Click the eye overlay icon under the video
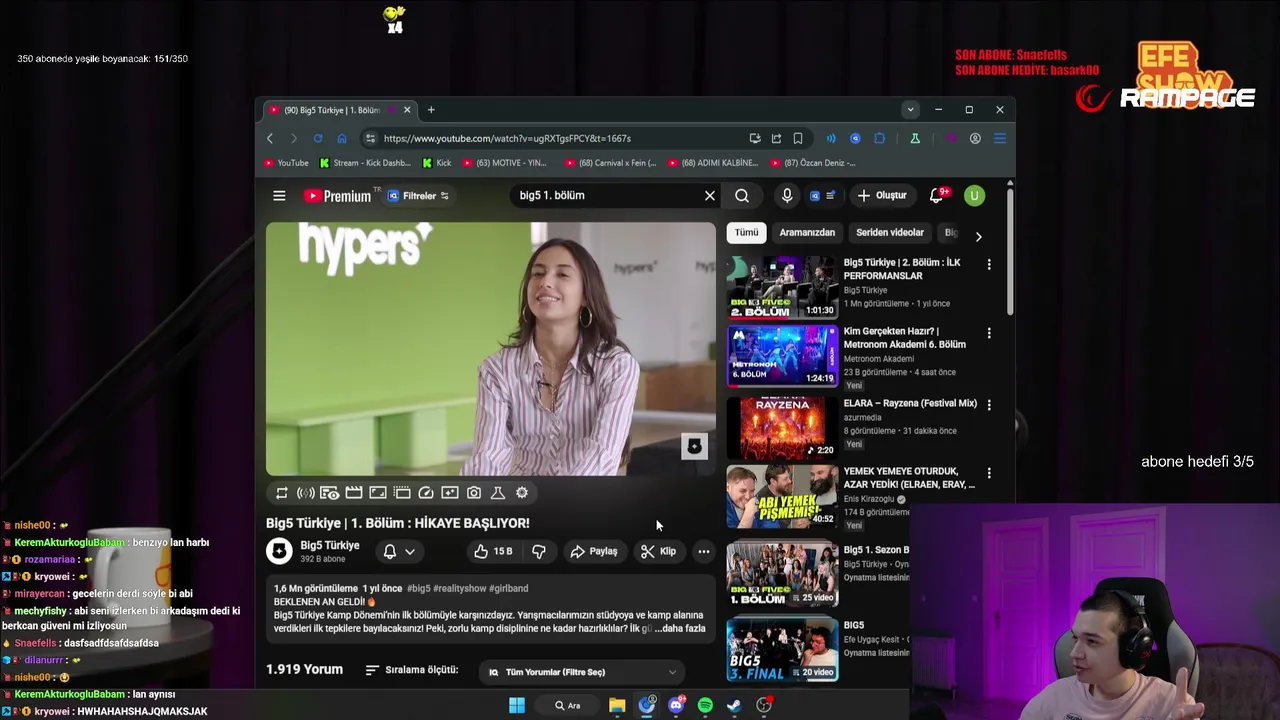This screenshot has width=1280, height=720. coord(329,493)
